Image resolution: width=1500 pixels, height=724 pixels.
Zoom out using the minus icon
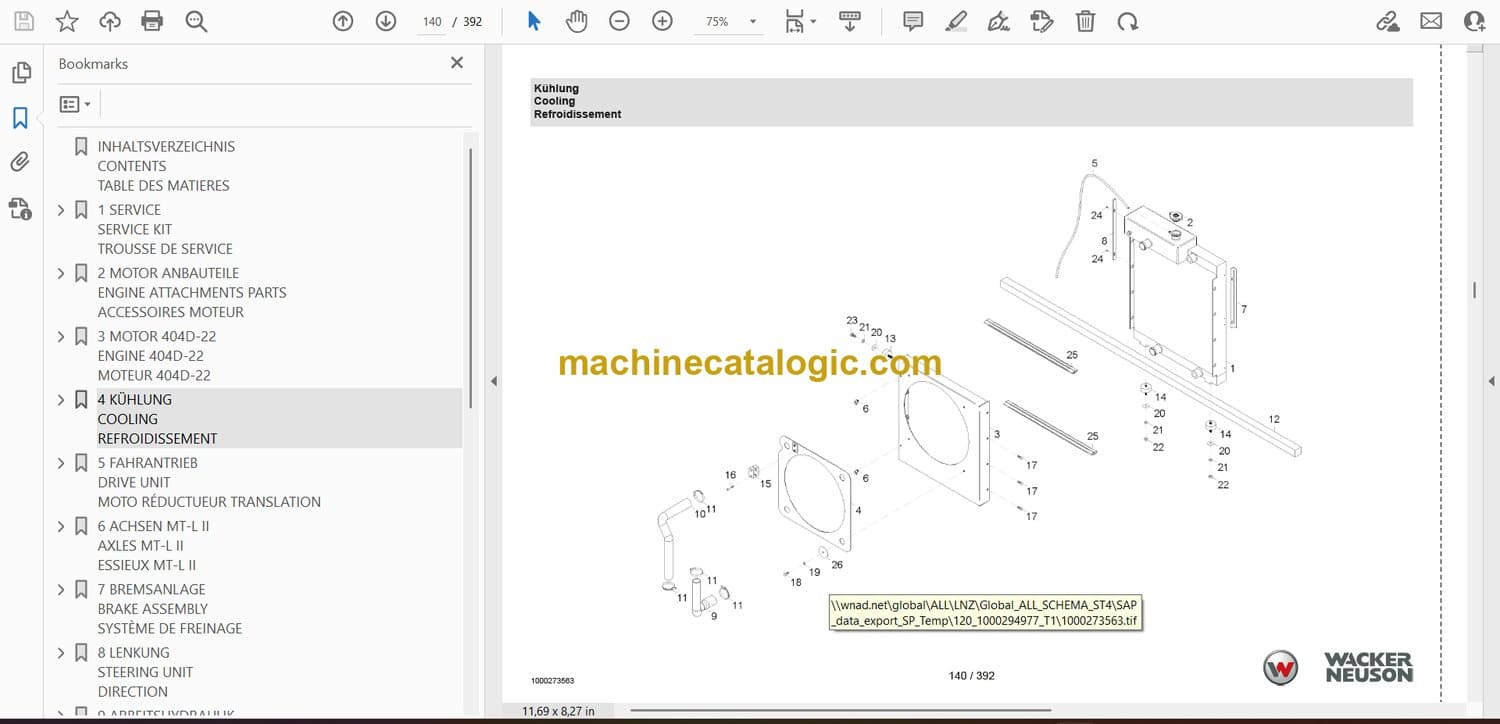coord(619,21)
